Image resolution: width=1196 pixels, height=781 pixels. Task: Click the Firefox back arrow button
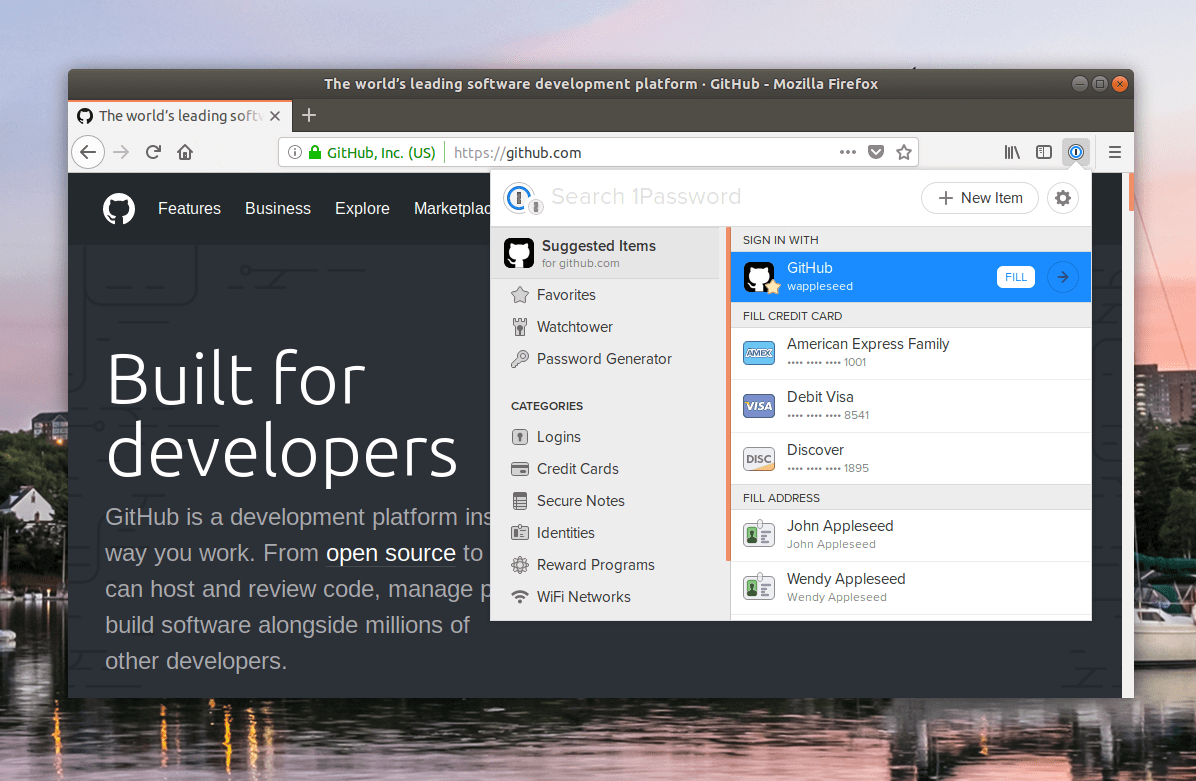point(88,153)
